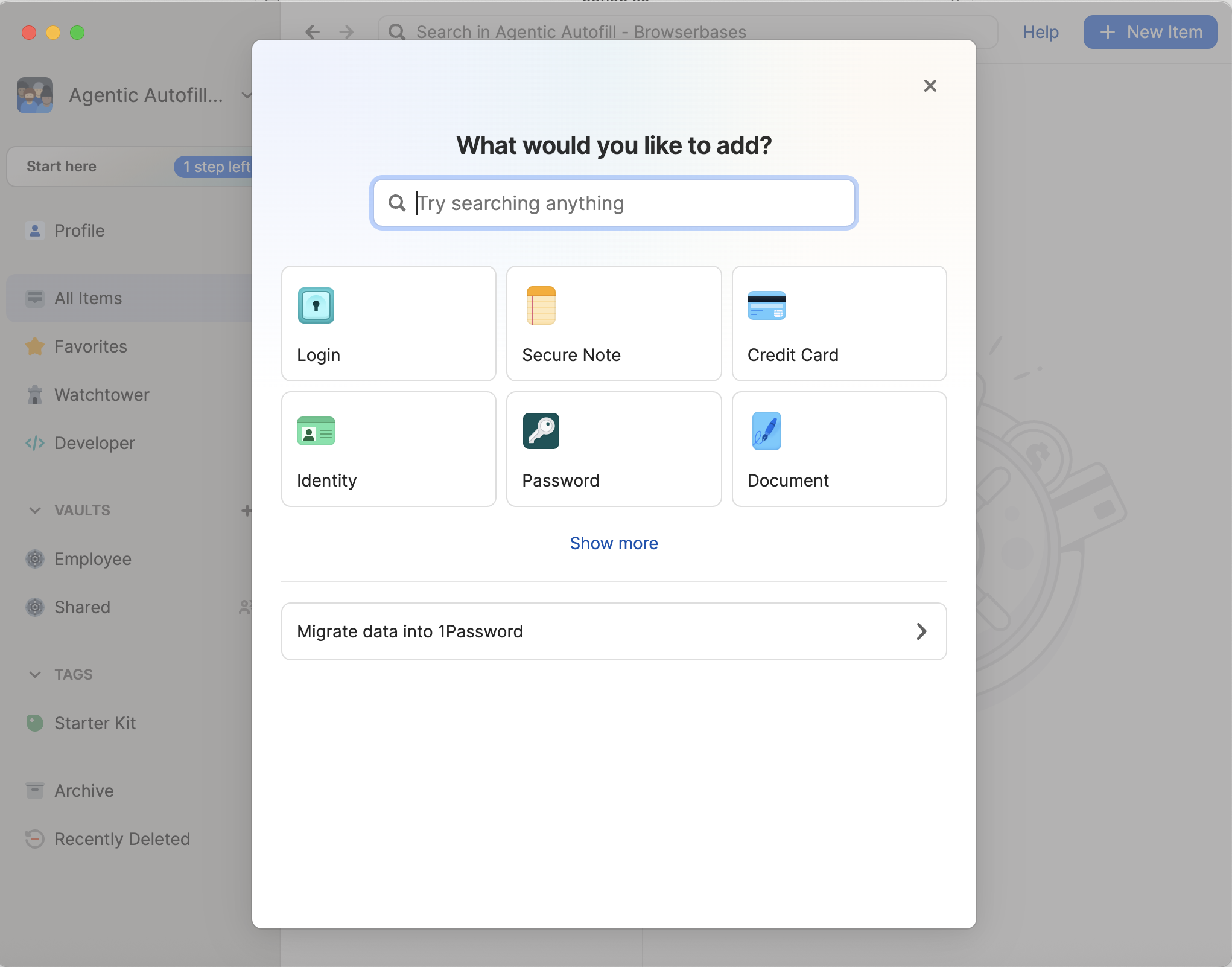Select the Document pen icon

[x=766, y=431]
